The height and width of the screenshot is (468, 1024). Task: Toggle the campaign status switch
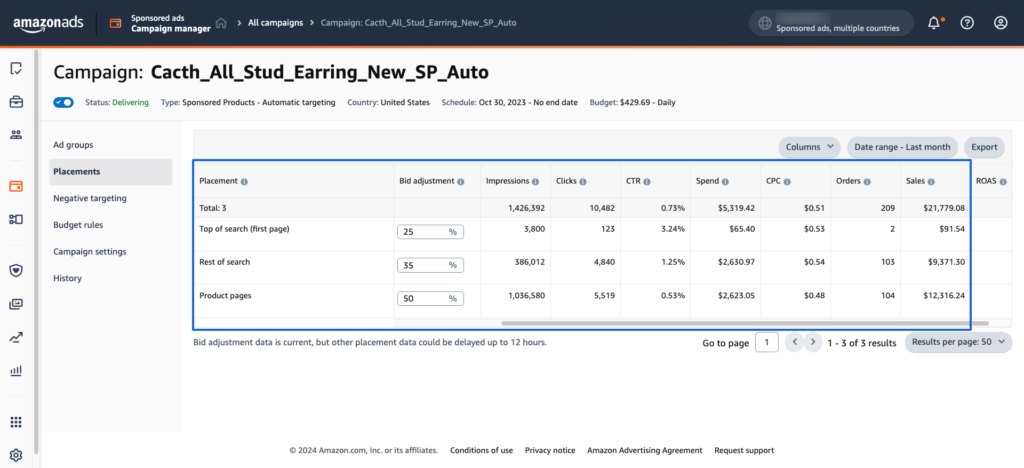[64, 102]
